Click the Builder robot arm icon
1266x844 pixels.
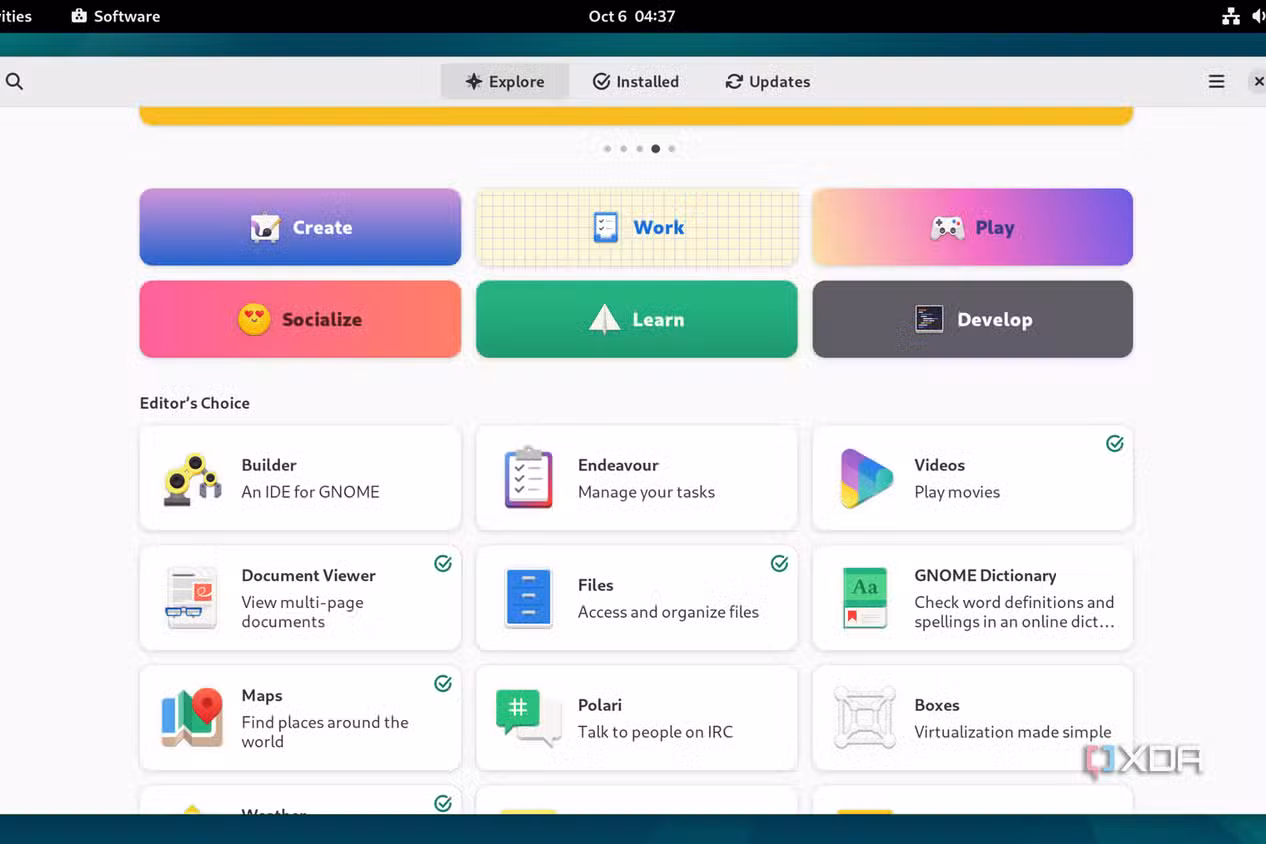coord(192,479)
